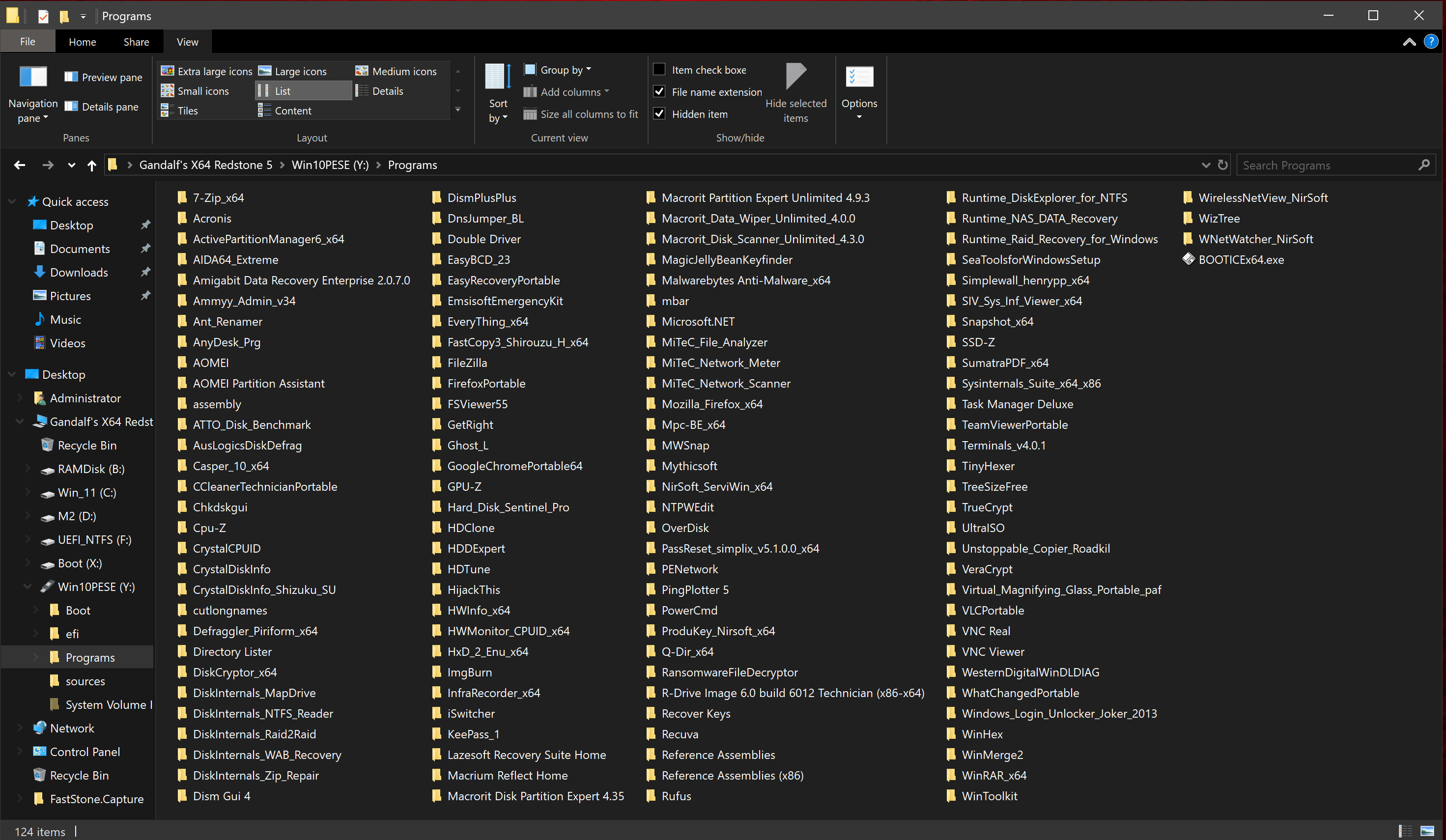Select Macrium Reflect Home folder
The height and width of the screenshot is (840, 1446).
tap(500, 775)
